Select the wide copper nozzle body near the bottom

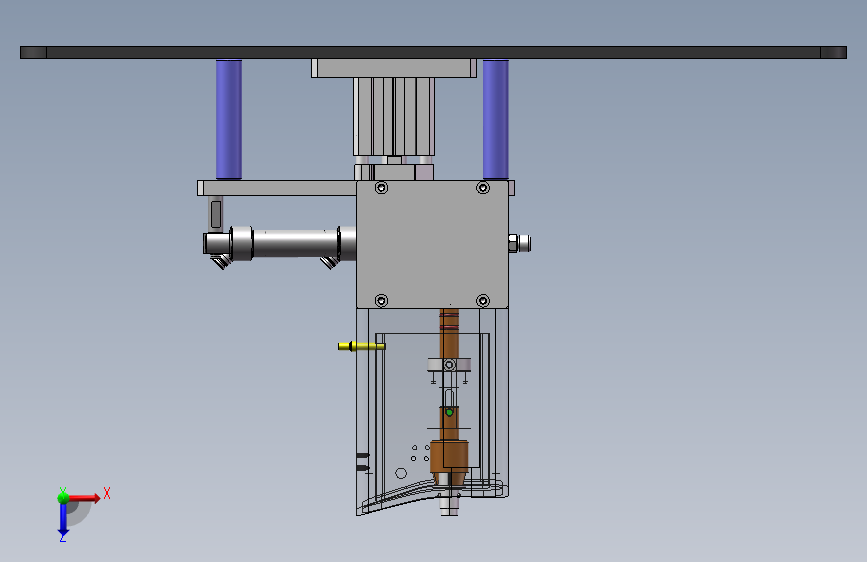click(449, 456)
